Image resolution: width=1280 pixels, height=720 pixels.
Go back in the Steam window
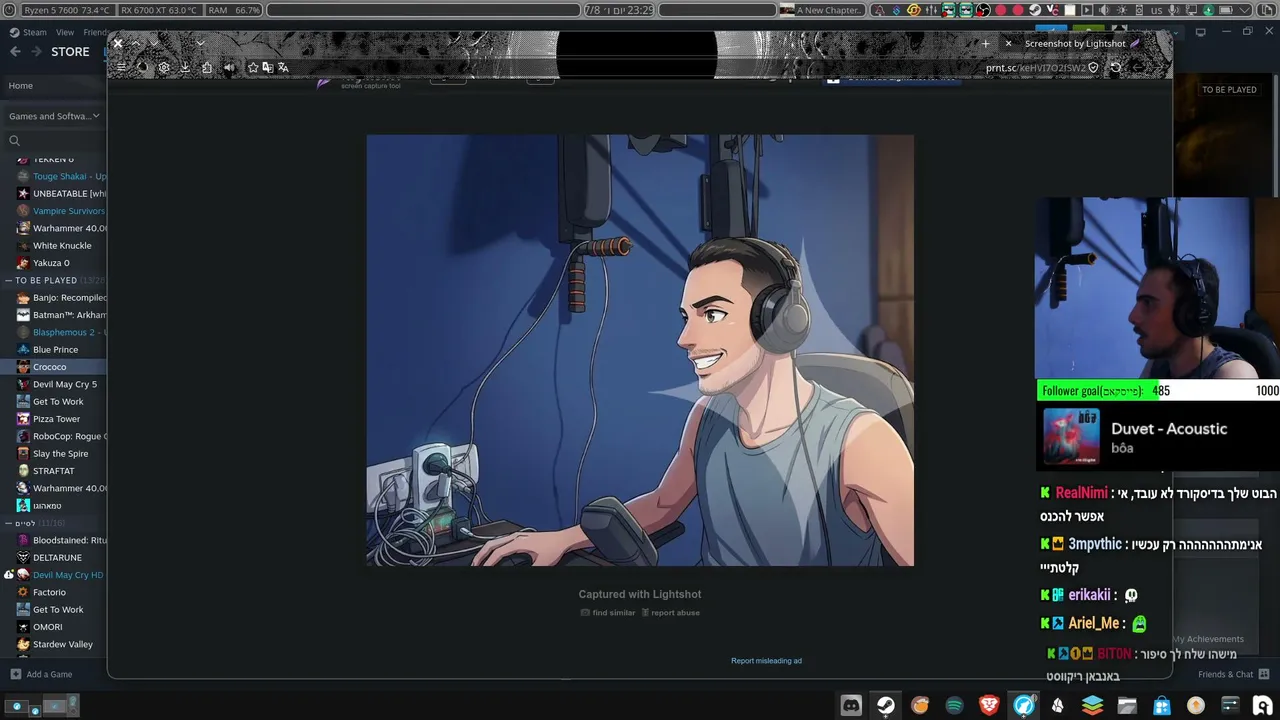(15, 52)
